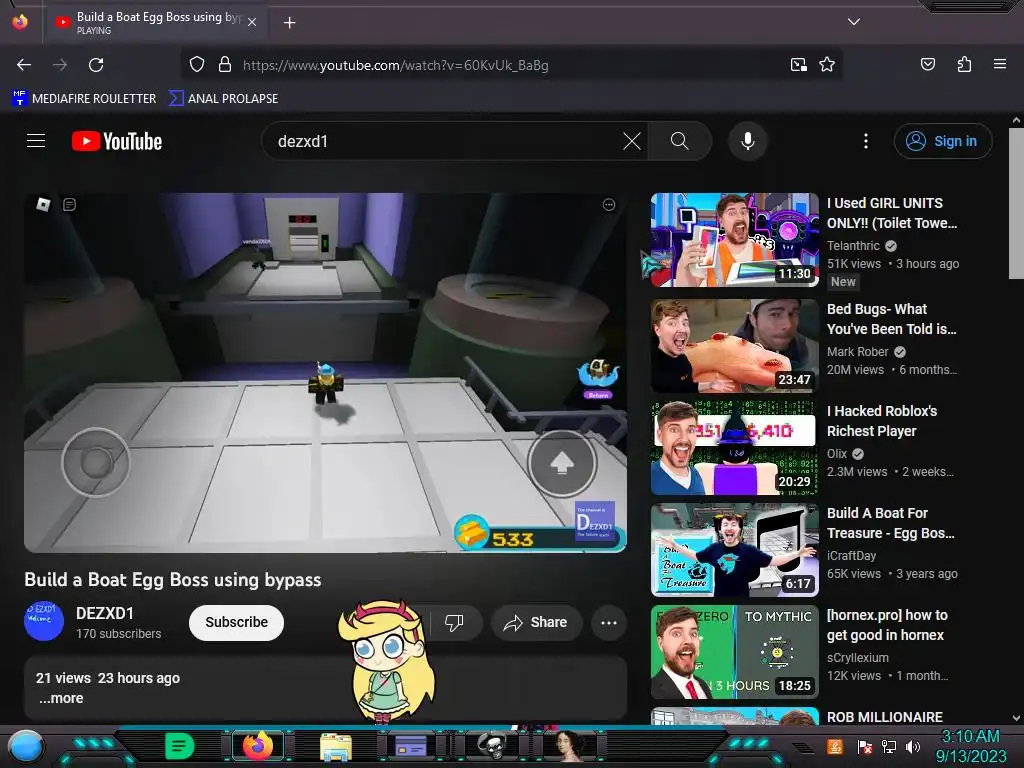1024x768 pixels.
Task: Go back using browser back arrow
Action: pos(24,65)
